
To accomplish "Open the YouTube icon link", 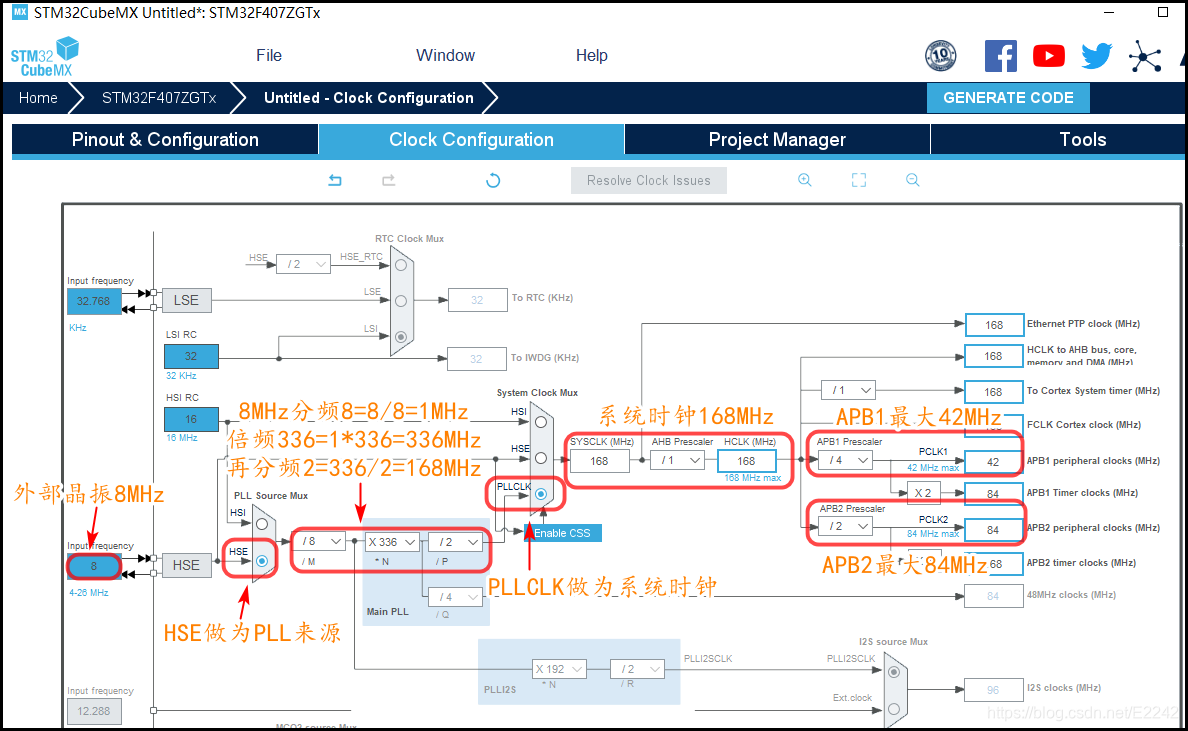I will pos(1049,56).
